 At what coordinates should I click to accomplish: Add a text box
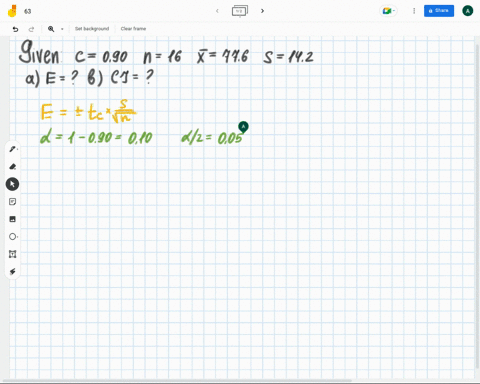click(13, 254)
